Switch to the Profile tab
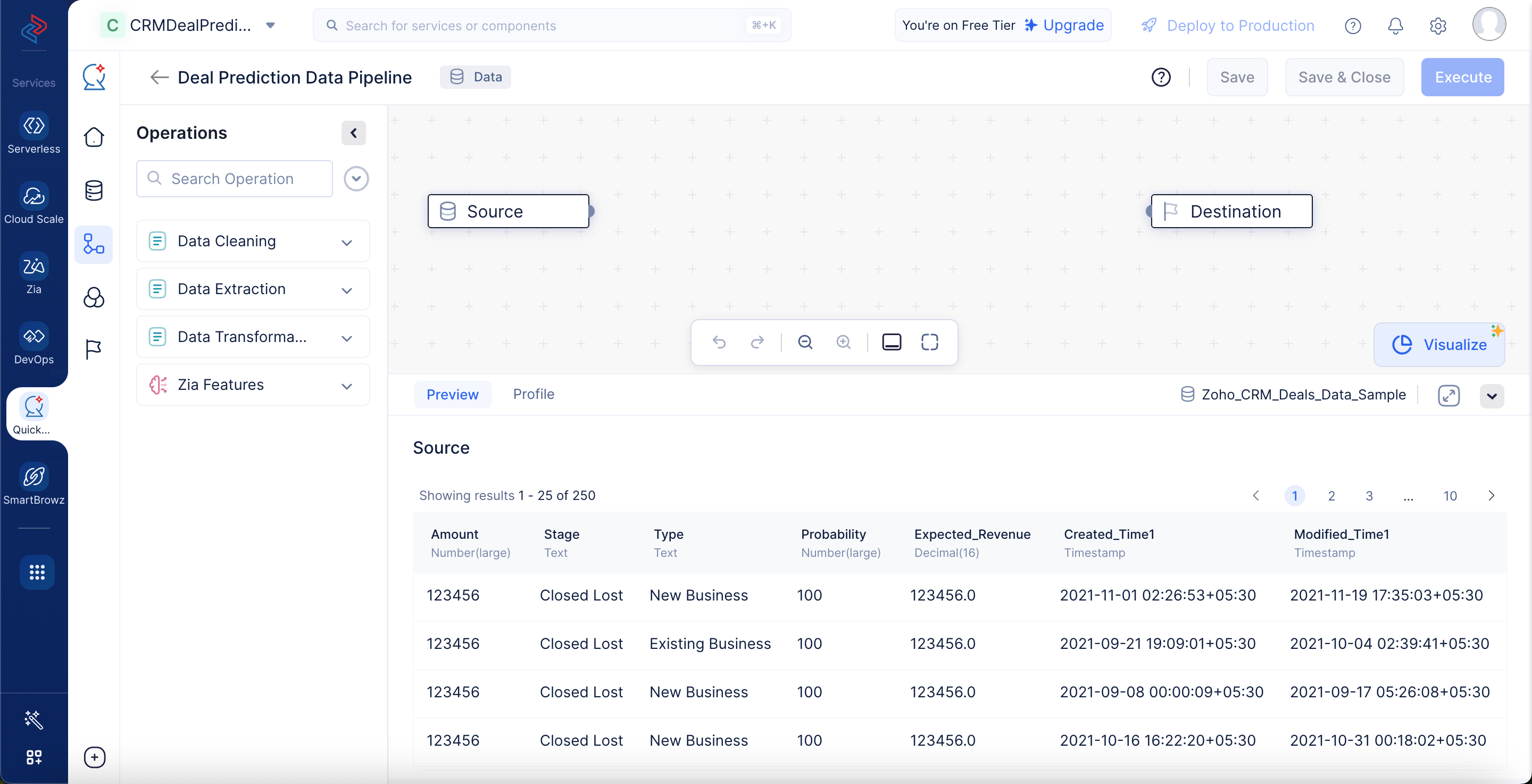Viewport: 1532px width, 784px height. point(534,394)
